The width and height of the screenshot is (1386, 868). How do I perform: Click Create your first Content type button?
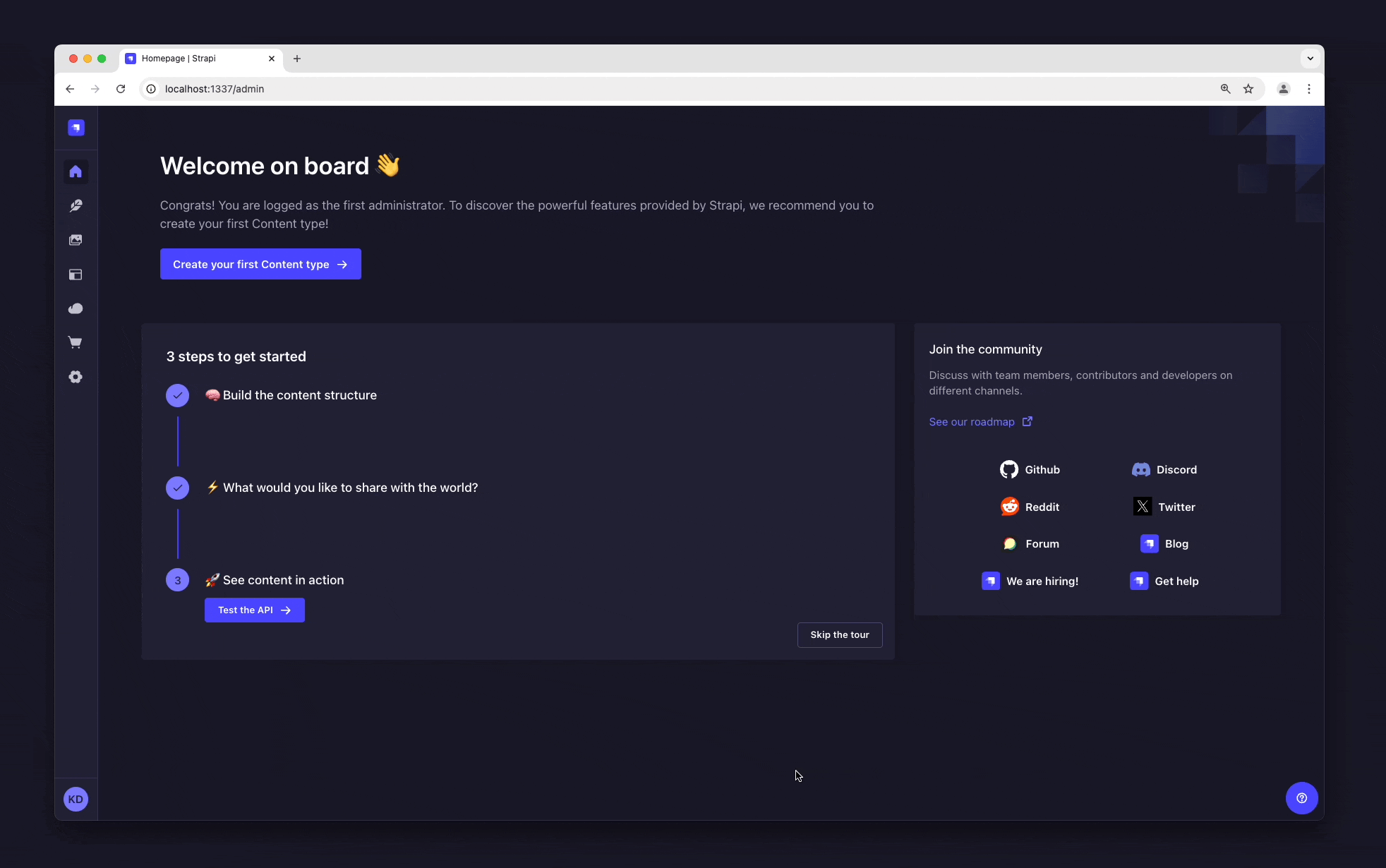click(260, 264)
